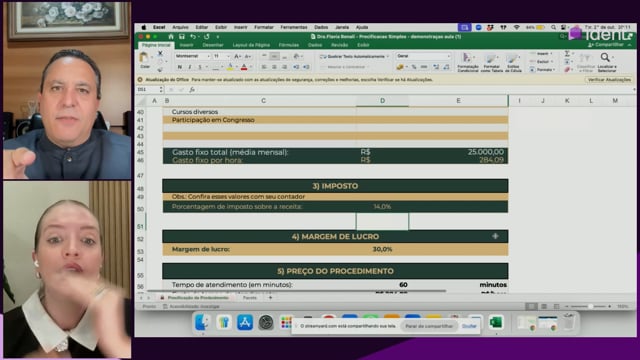The height and width of the screenshot is (360, 640).
Task: Click Parar de compartilhar button
Action: (x=429, y=326)
